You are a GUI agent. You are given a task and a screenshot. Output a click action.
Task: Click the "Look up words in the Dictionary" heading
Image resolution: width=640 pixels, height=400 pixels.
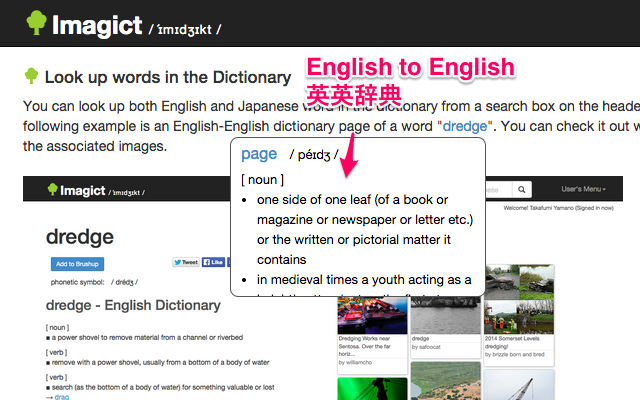[168, 77]
